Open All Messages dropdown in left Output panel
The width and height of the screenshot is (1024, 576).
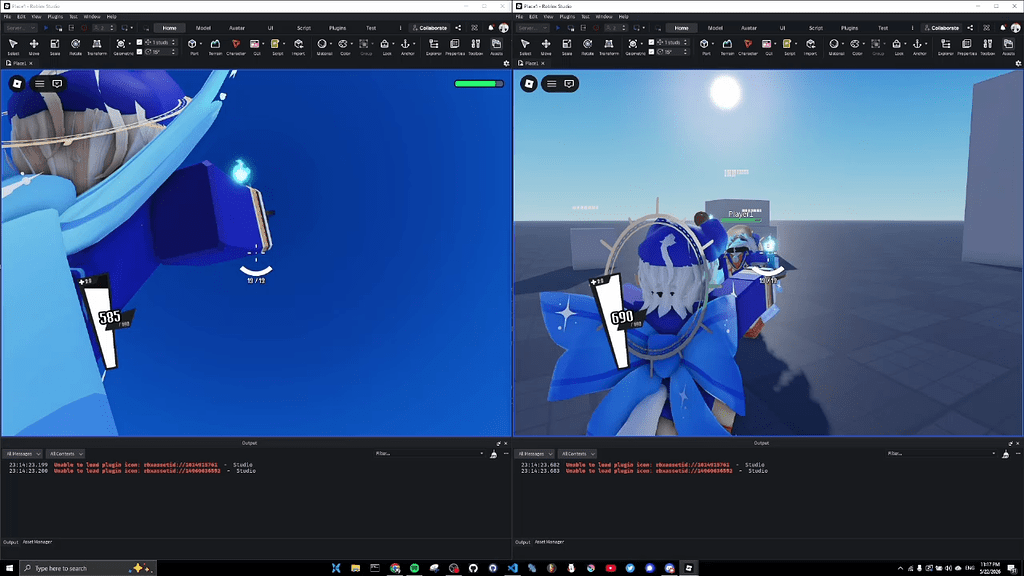(23, 454)
